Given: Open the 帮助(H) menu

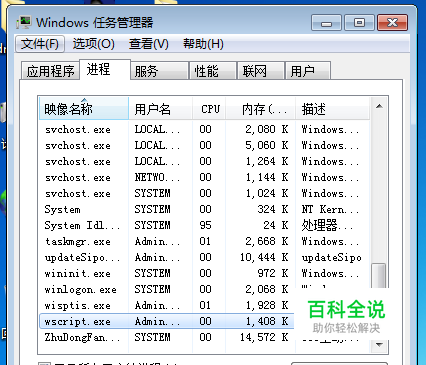Looking at the screenshot, I should click(x=203, y=44).
